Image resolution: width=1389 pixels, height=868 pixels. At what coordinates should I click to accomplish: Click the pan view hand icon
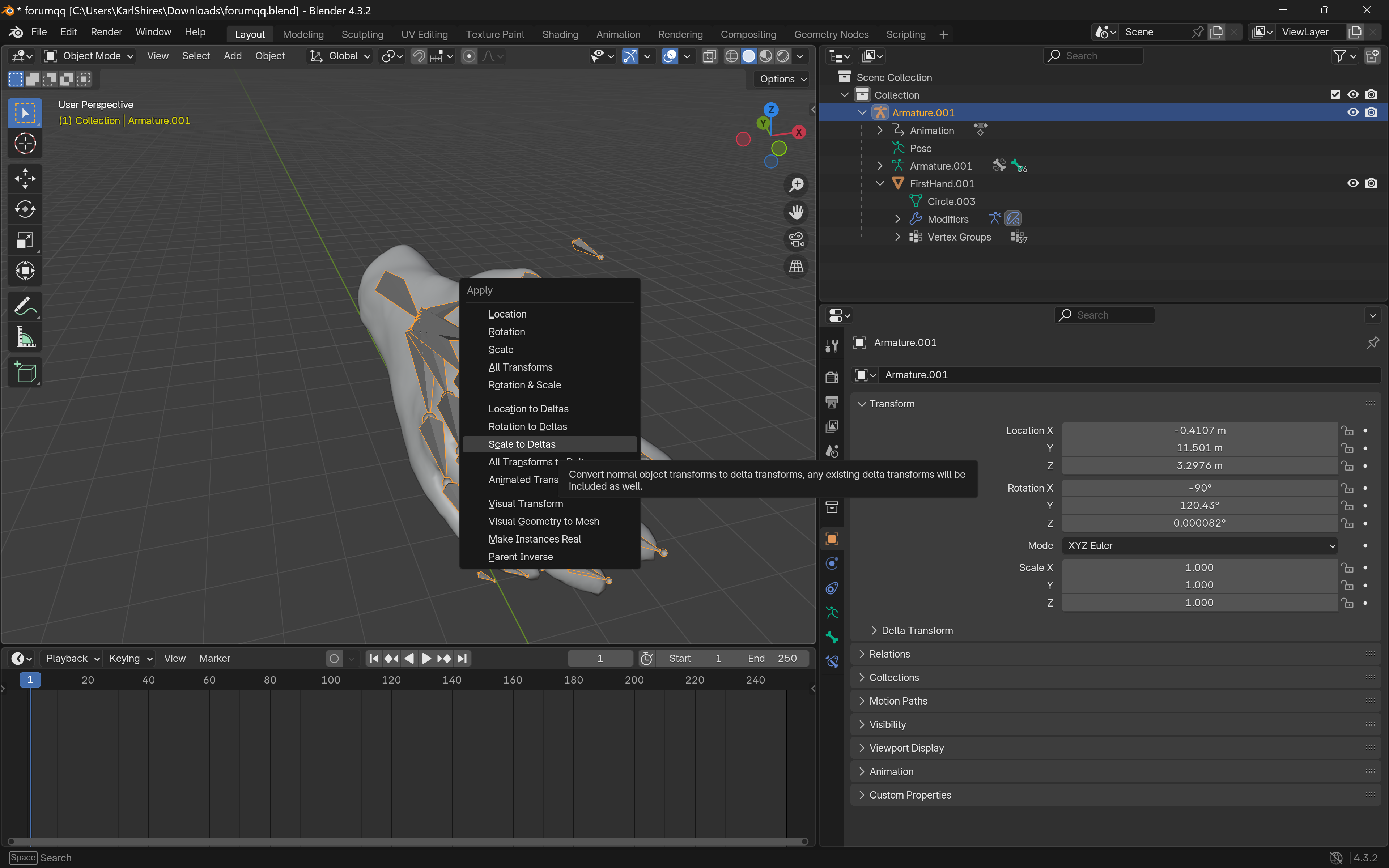(796, 212)
